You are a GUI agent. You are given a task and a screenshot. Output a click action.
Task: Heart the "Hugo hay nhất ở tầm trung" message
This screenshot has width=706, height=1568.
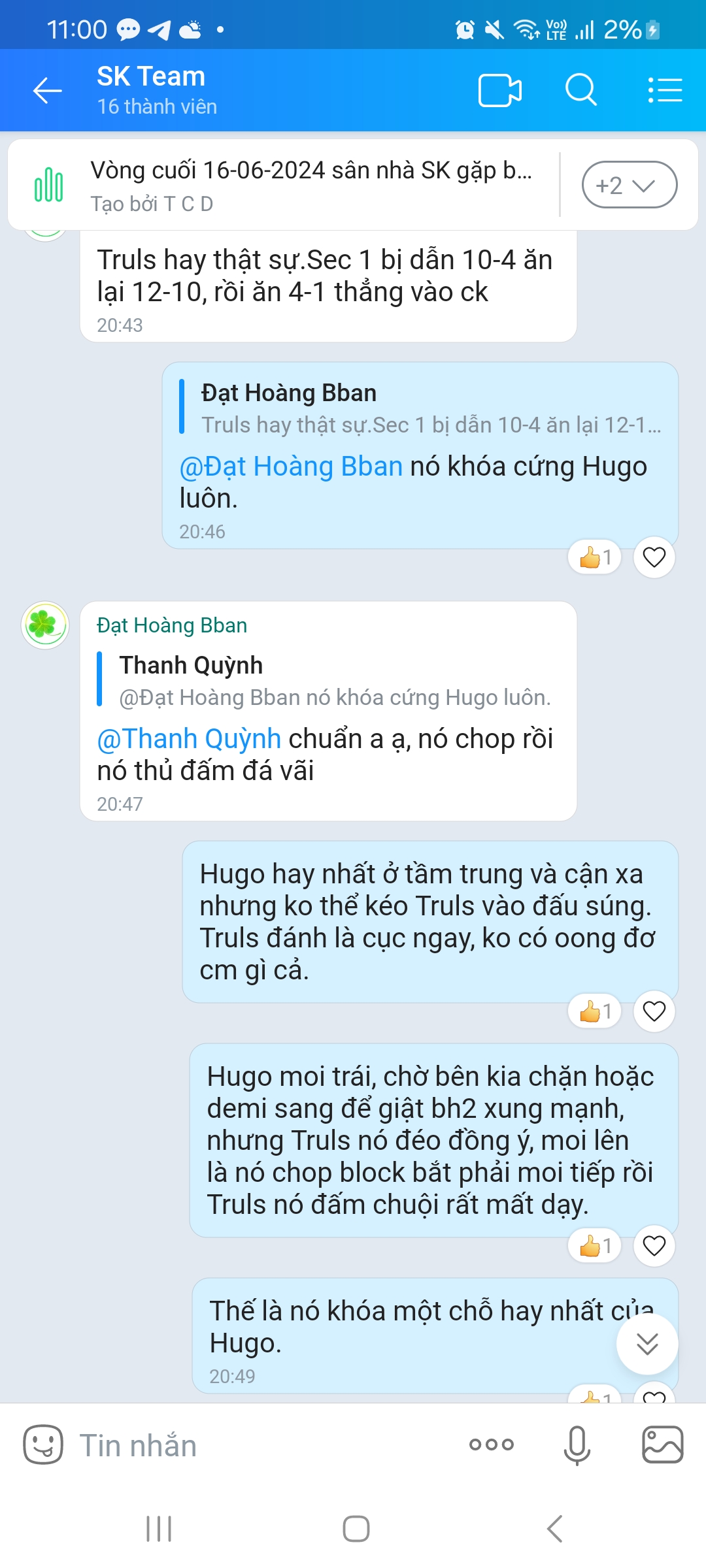[654, 1011]
